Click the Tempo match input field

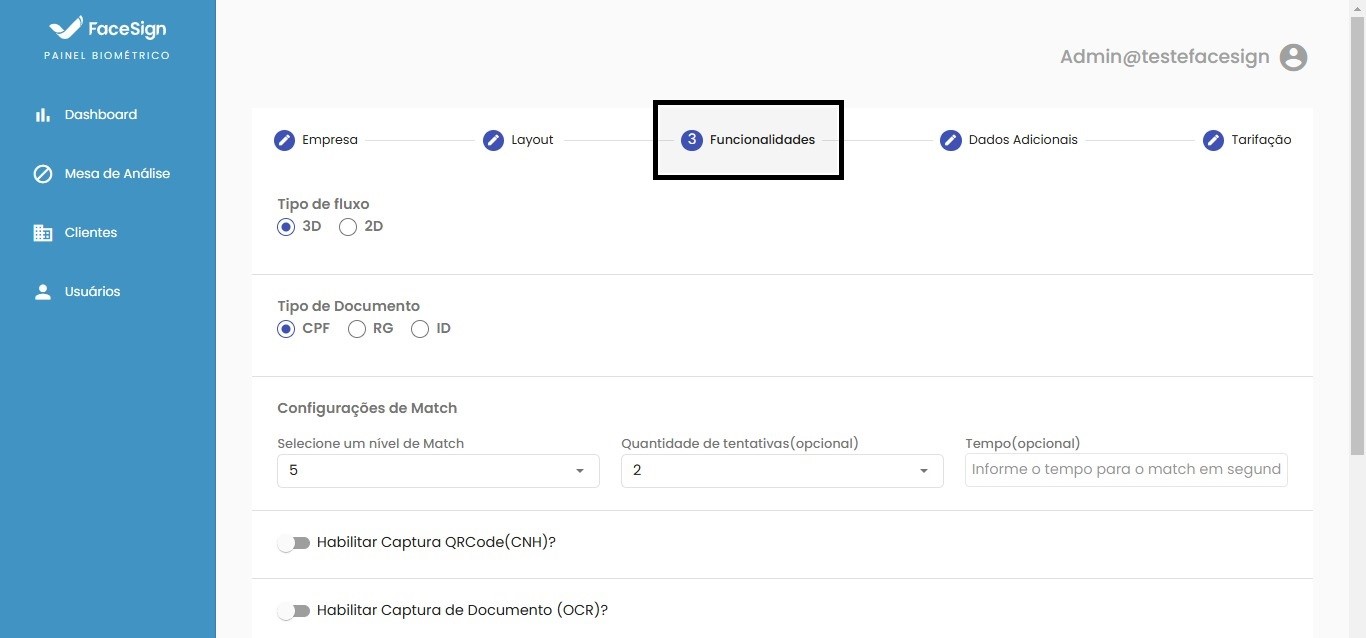[x=1126, y=470]
